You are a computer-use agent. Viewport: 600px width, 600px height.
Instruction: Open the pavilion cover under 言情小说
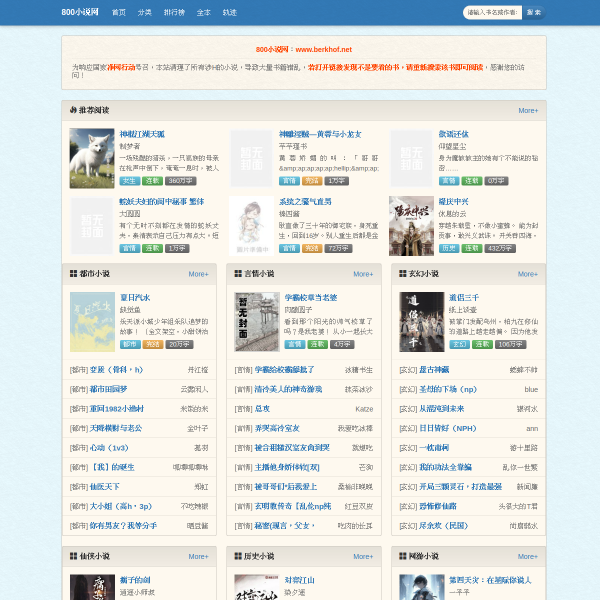click(x=257, y=322)
